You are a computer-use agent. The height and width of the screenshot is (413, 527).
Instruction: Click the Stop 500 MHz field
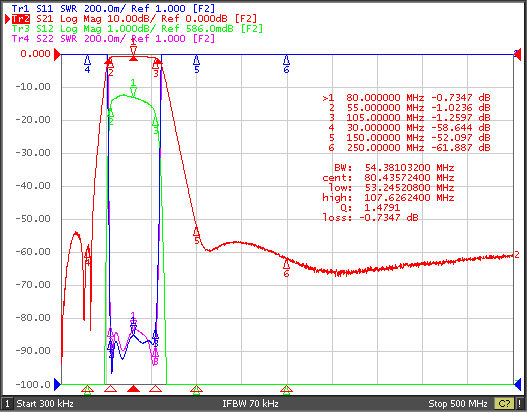(458, 404)
